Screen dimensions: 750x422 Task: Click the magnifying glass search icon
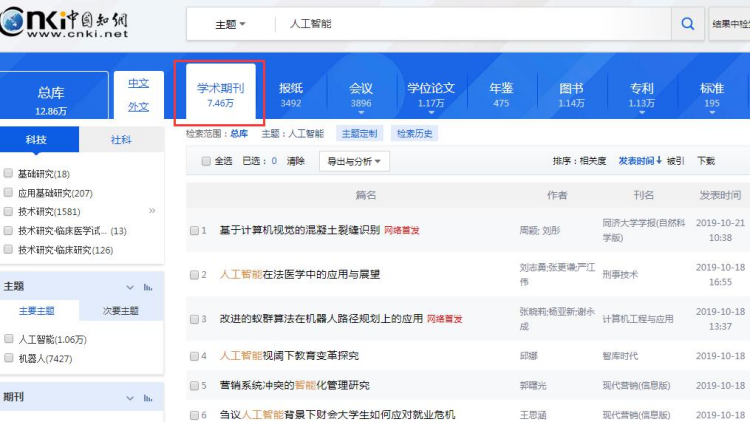pos(687,23)
